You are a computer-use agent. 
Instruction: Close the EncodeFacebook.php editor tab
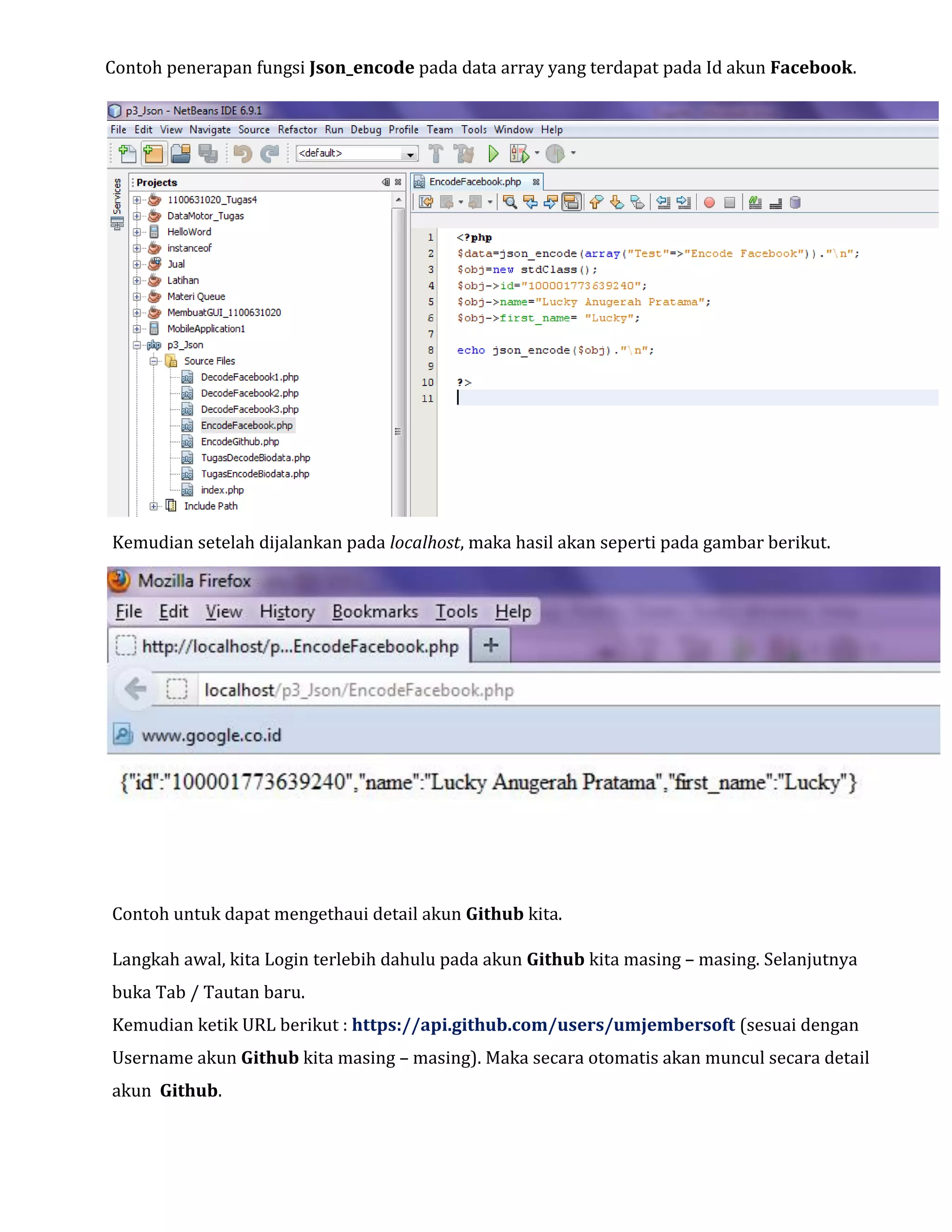(536, 182)
